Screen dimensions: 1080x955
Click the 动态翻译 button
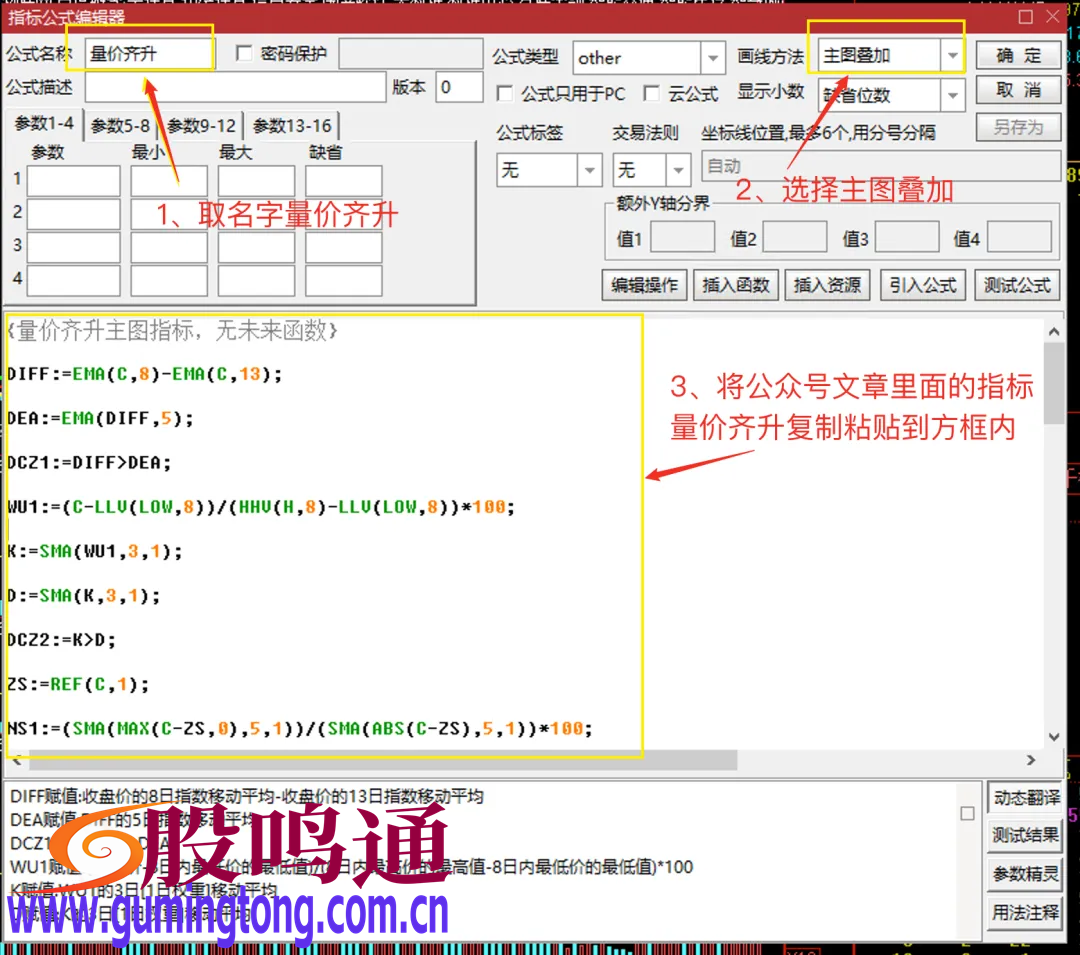click(x=1024, y=797)
